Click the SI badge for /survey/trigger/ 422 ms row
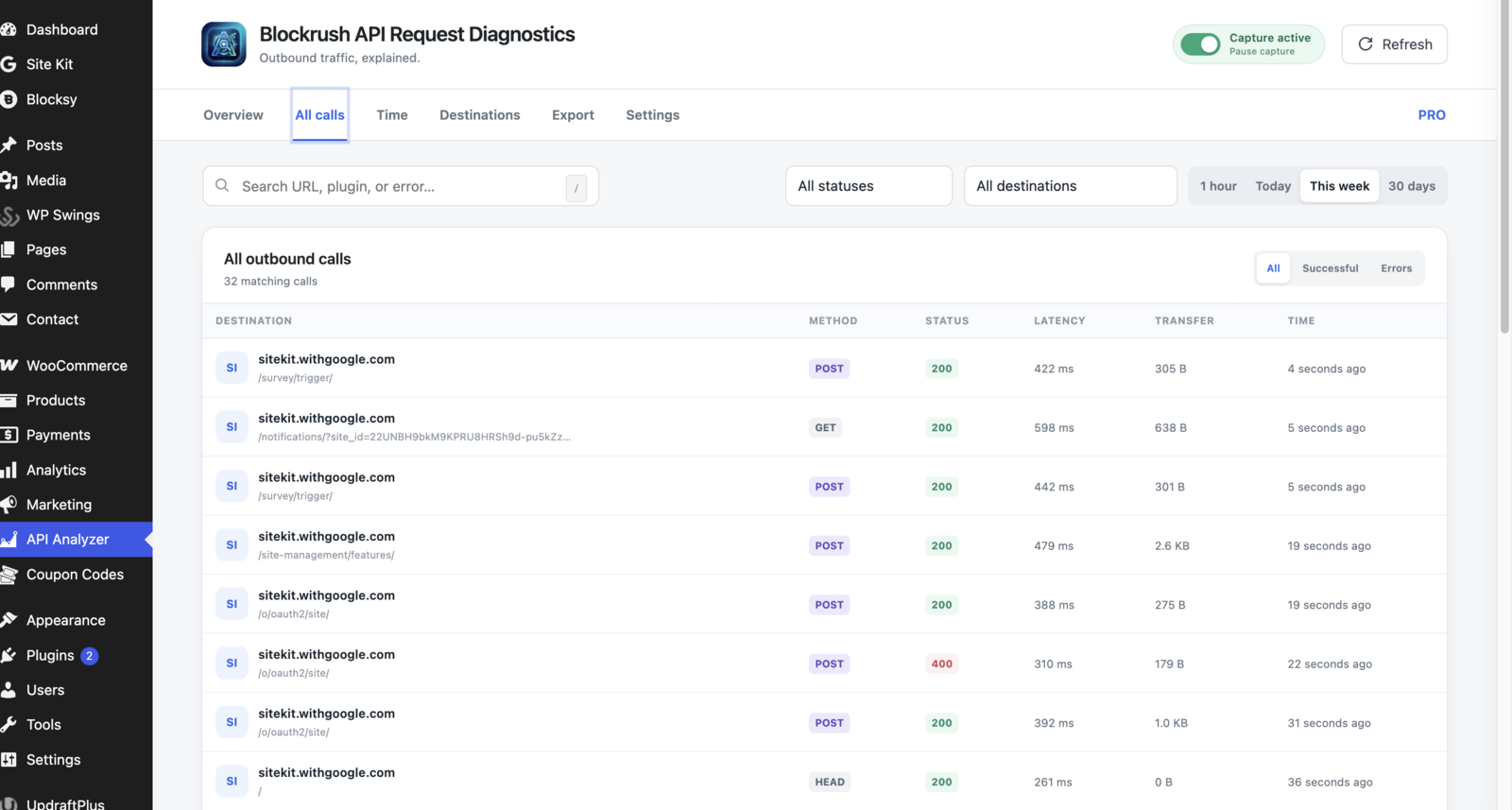Viewport: 1512px width, 810px height. tap(232, 368)
